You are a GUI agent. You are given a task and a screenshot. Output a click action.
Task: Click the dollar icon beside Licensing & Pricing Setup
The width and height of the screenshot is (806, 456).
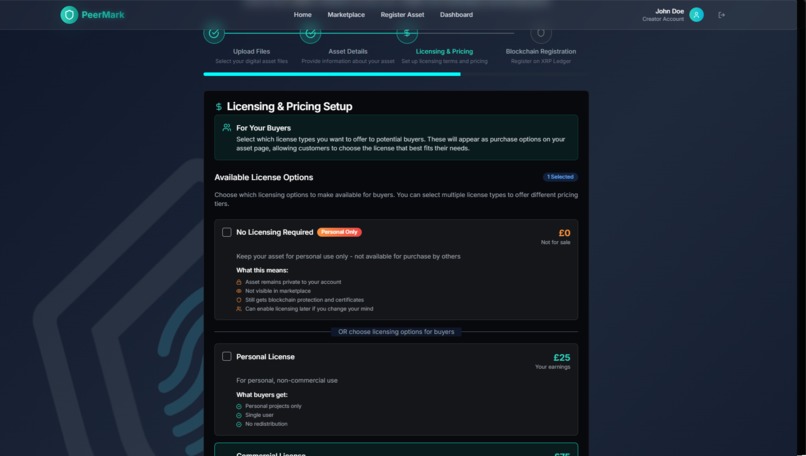pos(218,106)
